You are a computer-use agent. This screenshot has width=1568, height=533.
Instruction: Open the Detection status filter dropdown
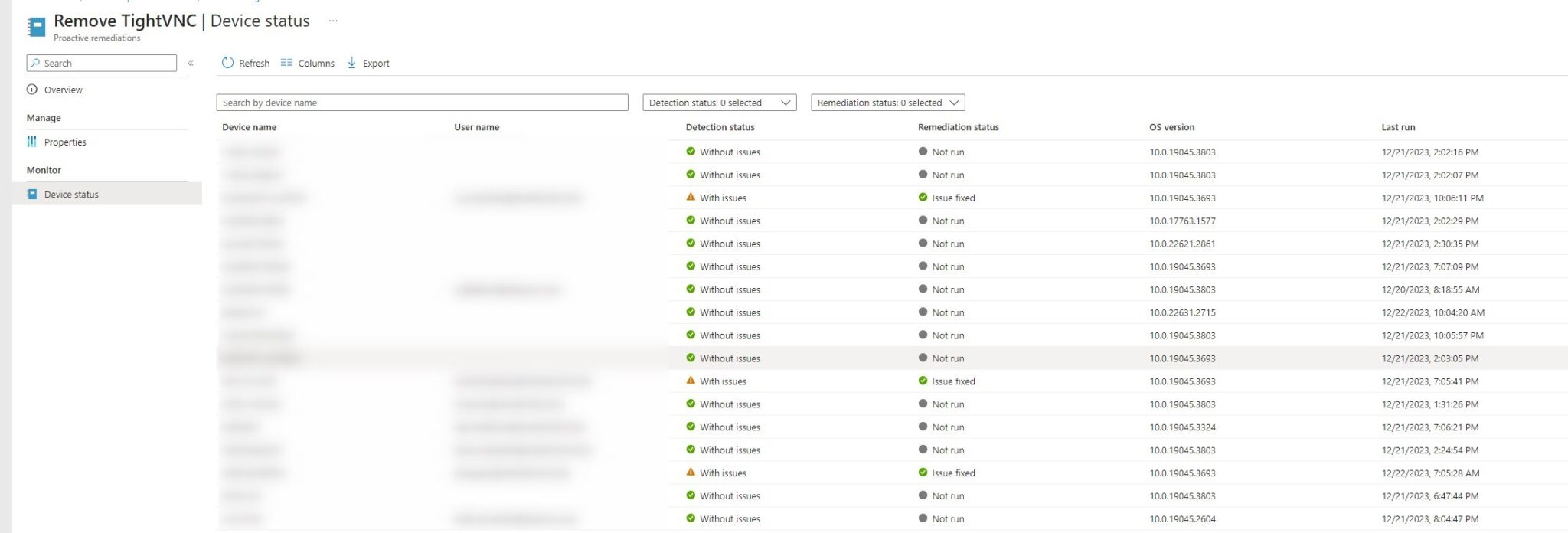coord(720,103)
